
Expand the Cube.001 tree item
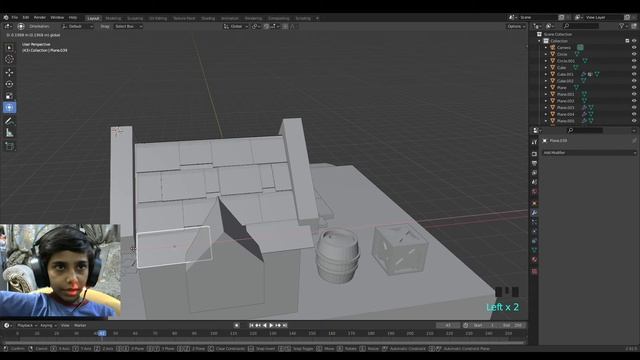tap(546, 74)
